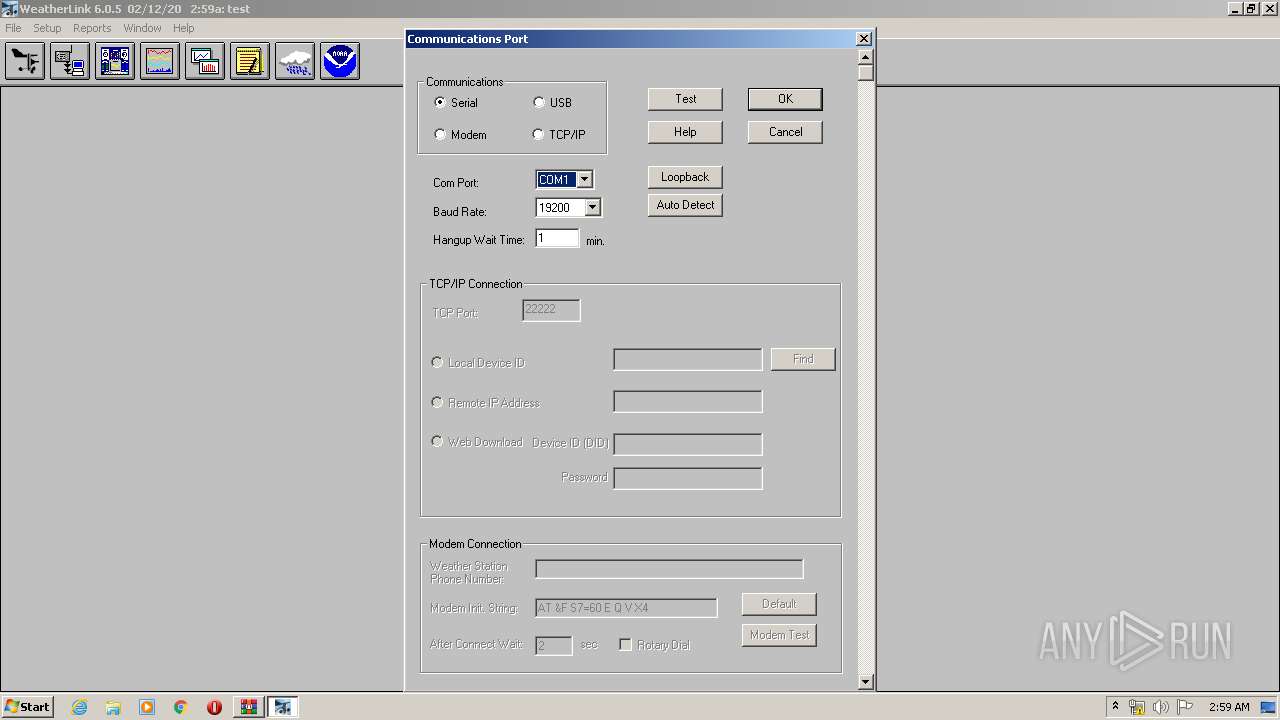Switch to WeatherLink taskbar button
Screen dimensions: 1280x720
point(283,707)
